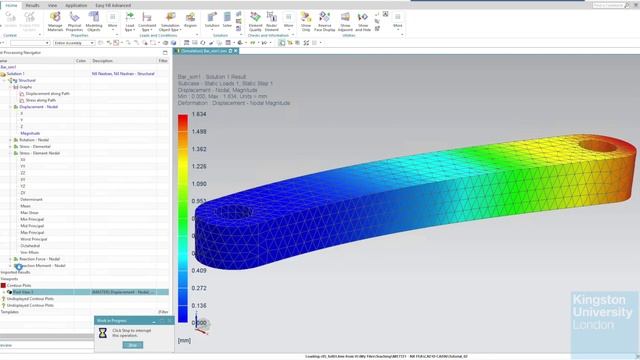Expand the Stress - Elemental node
The height and width of the screenshot is (360, 640).
(11, 147)
